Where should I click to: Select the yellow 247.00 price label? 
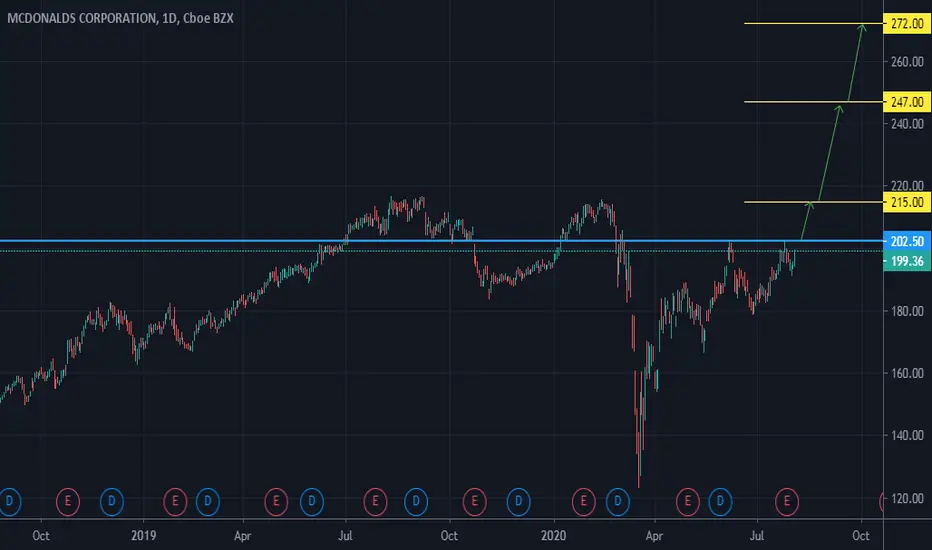click(907, 102)
